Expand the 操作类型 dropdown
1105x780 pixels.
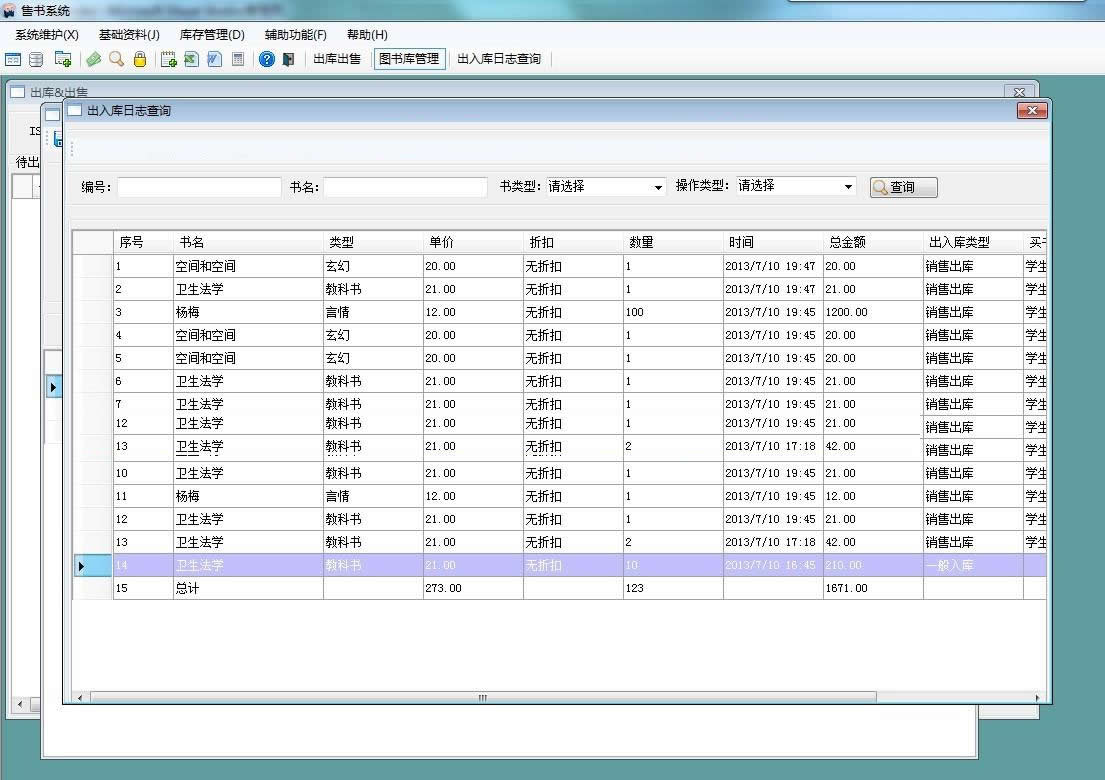(x=848, y=187)
